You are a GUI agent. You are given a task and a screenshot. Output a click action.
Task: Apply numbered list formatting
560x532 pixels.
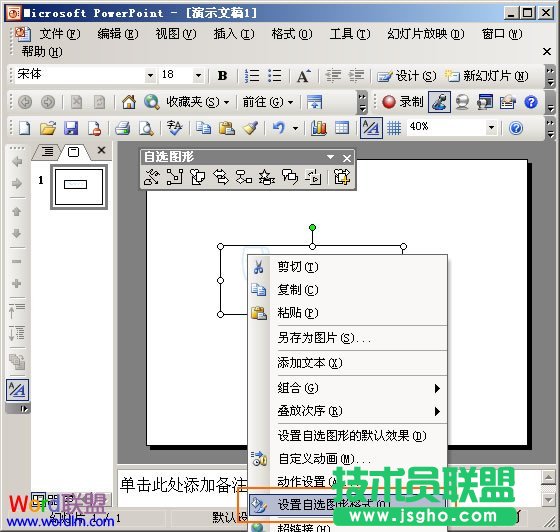coord(252,76)
